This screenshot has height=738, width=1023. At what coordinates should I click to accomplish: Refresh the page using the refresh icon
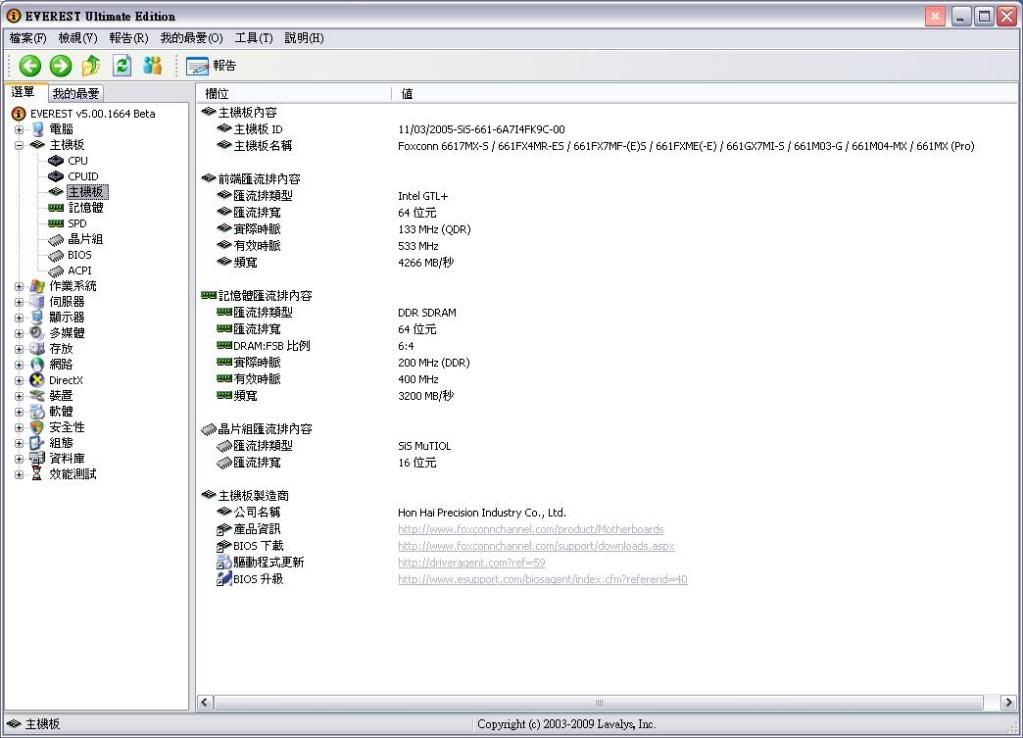122,65
